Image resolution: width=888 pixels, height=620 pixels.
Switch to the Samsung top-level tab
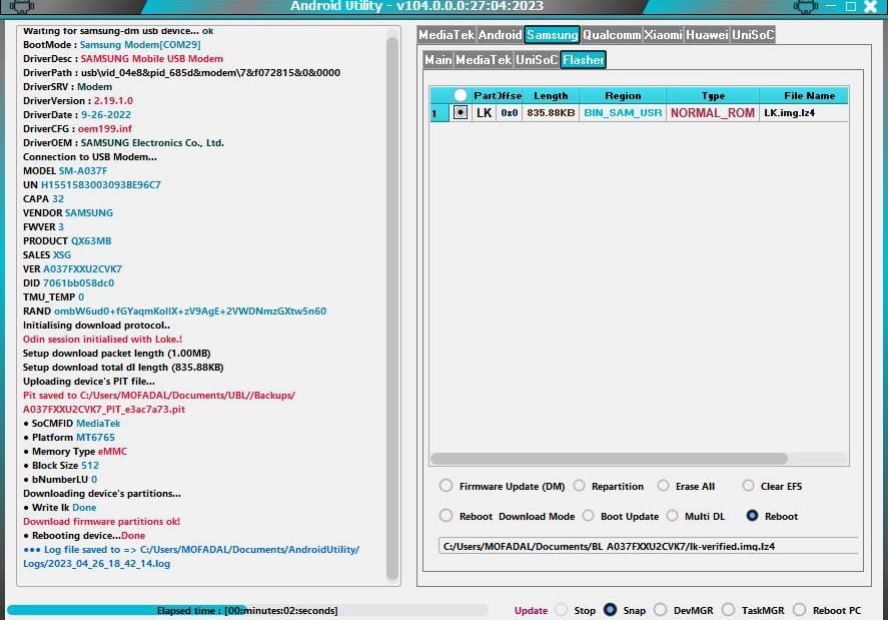[552, 35]
